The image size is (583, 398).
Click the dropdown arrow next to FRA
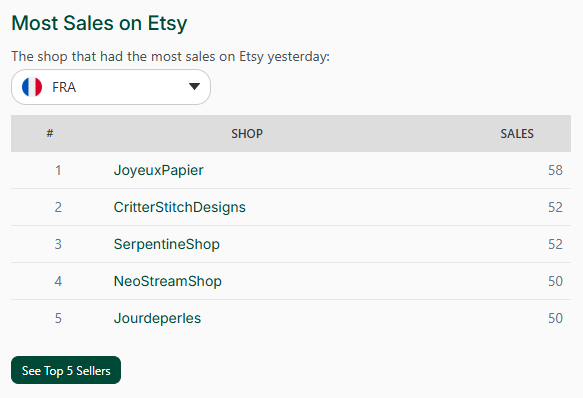pyautogui.click(x=194, y=87)
